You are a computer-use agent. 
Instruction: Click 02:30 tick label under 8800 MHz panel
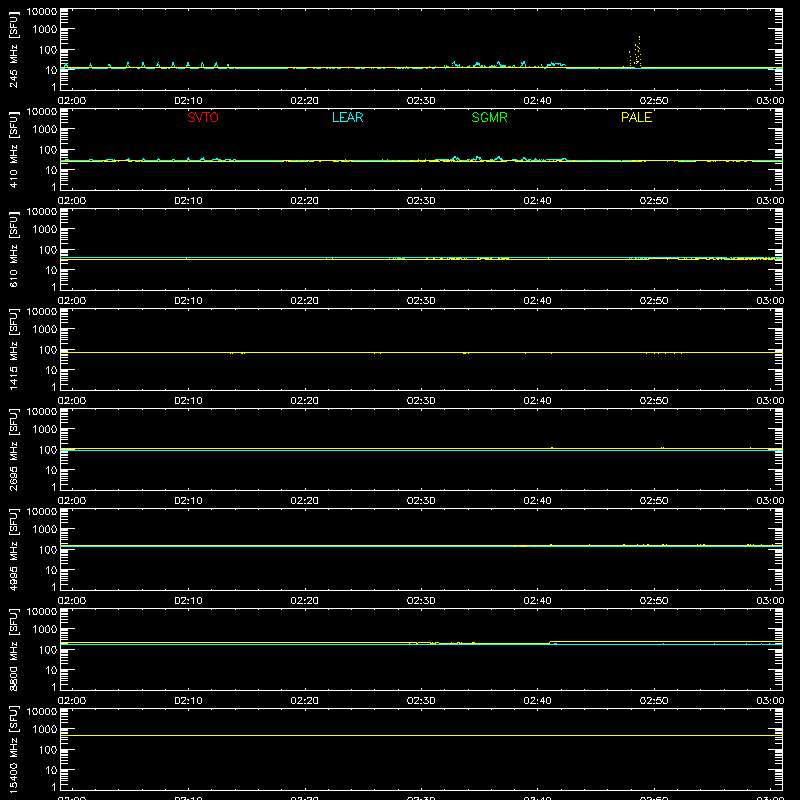(421, 701)
